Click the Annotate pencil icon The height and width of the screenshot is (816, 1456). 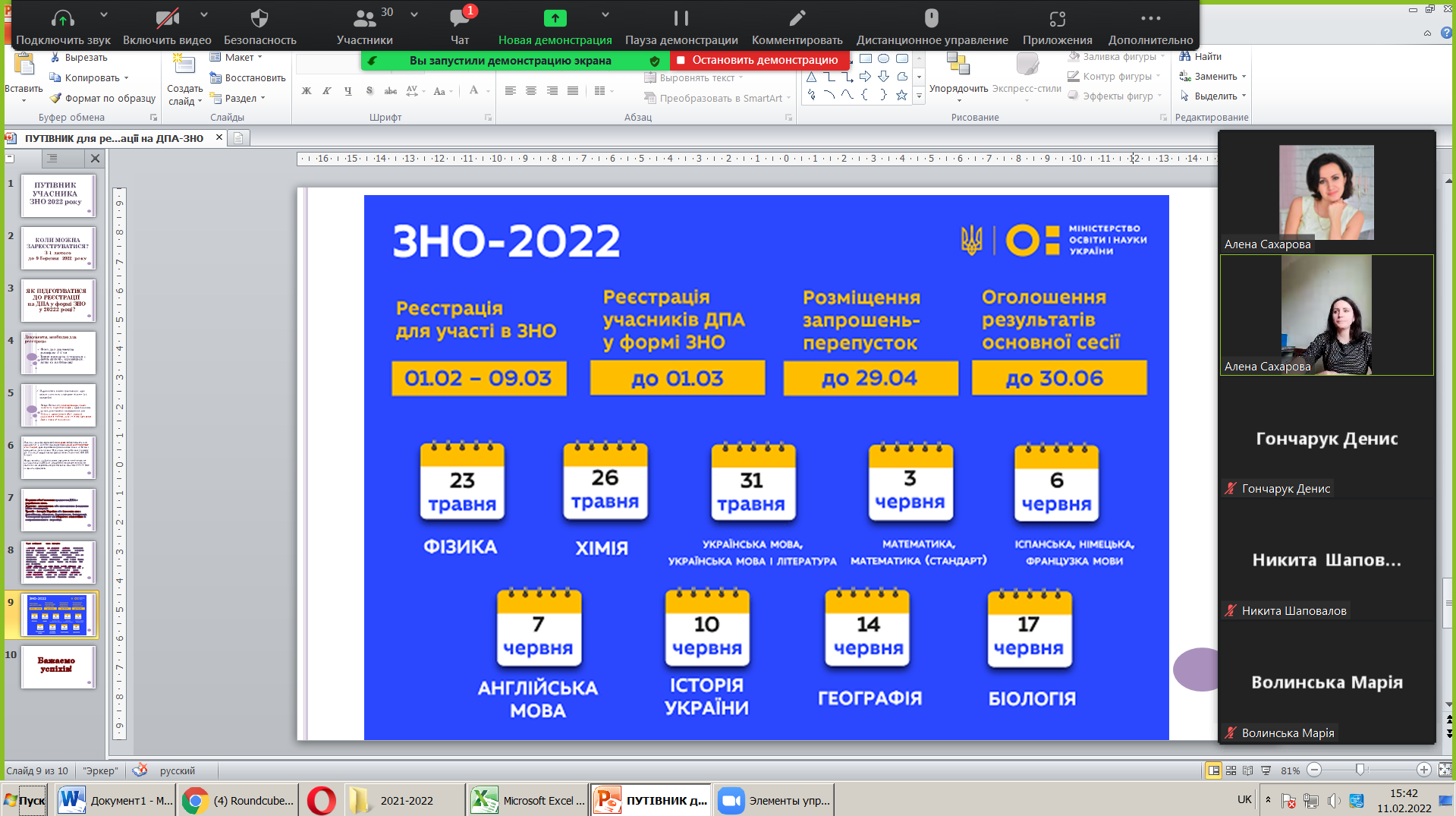(x=797, y=19)
